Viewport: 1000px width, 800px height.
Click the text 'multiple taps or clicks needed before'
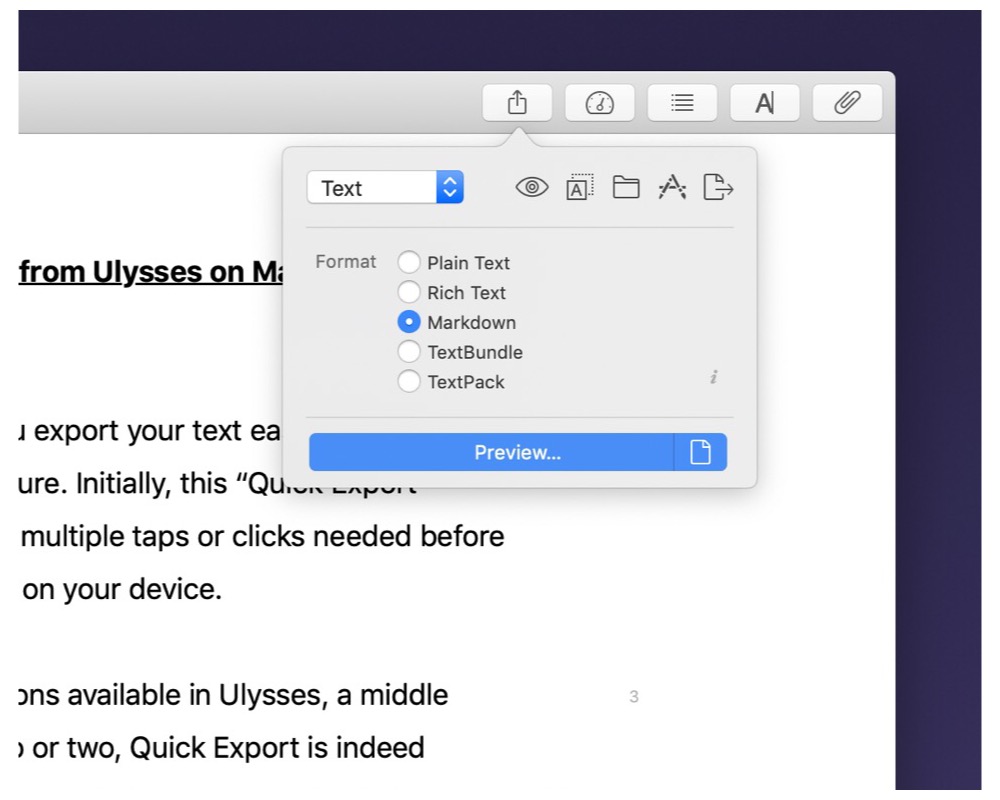(x=262, y=537)
